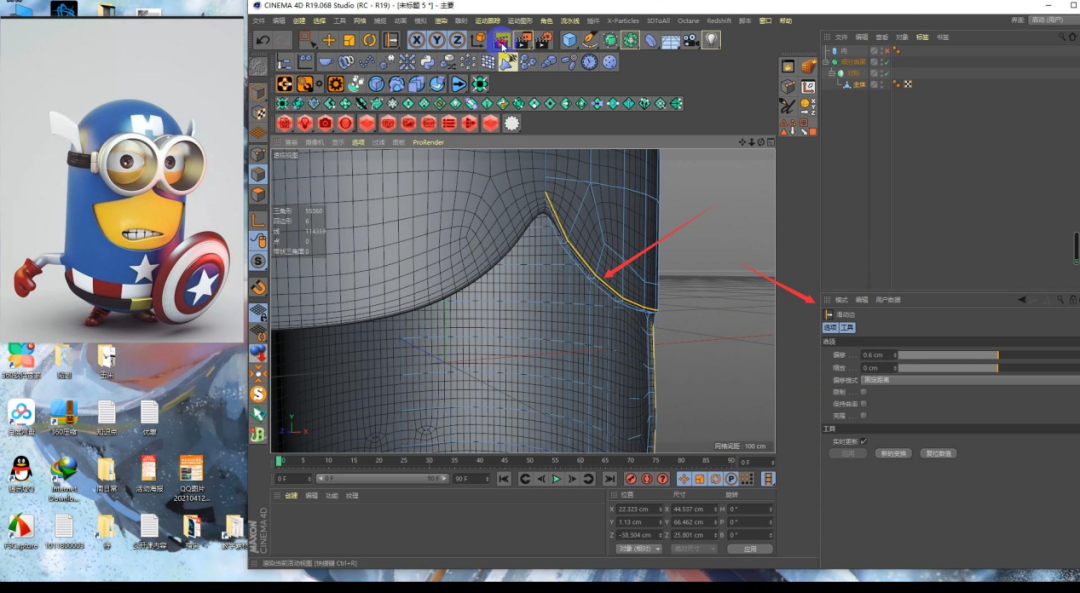Click Render Active View clapperboard icon
Viewport: 1080px width, 593px height.
[501, 40]
